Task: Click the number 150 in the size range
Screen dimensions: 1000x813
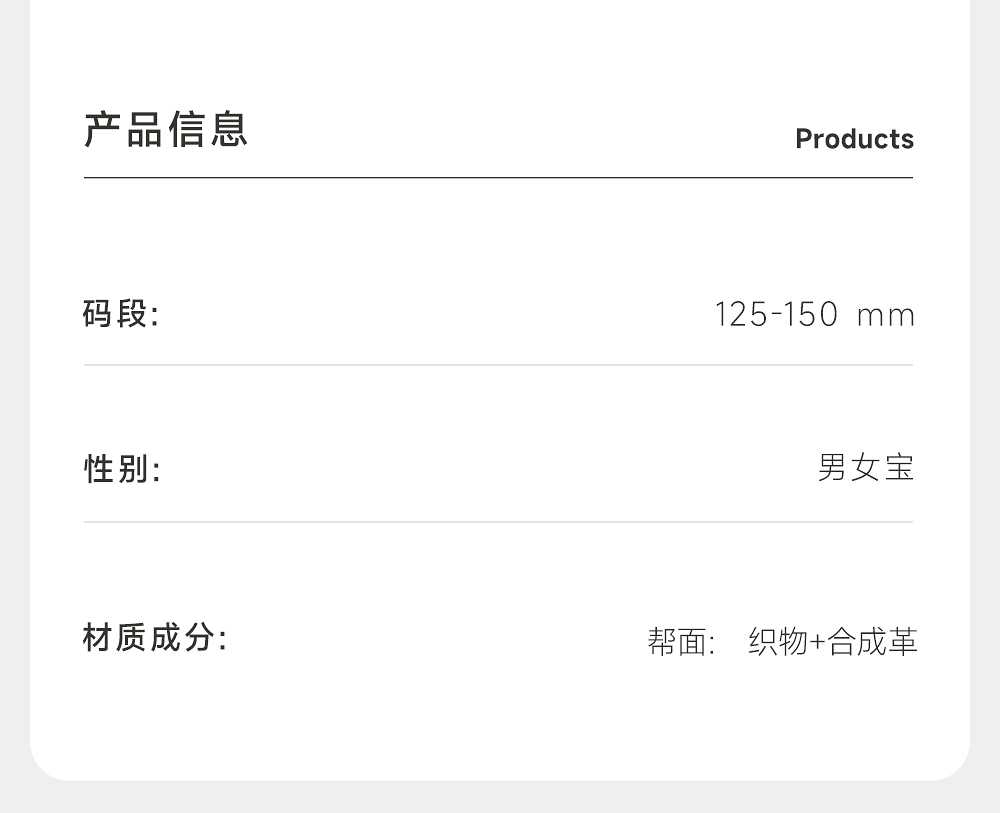Action: [x=809, y=315]
